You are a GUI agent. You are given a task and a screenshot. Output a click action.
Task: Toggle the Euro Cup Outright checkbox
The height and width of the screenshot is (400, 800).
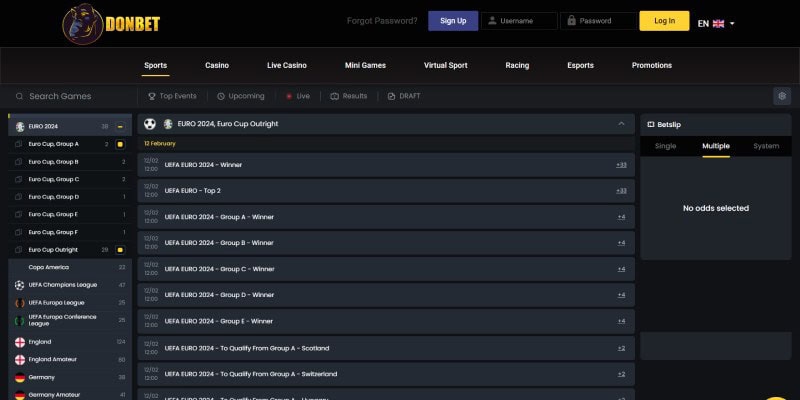[120, 249]
